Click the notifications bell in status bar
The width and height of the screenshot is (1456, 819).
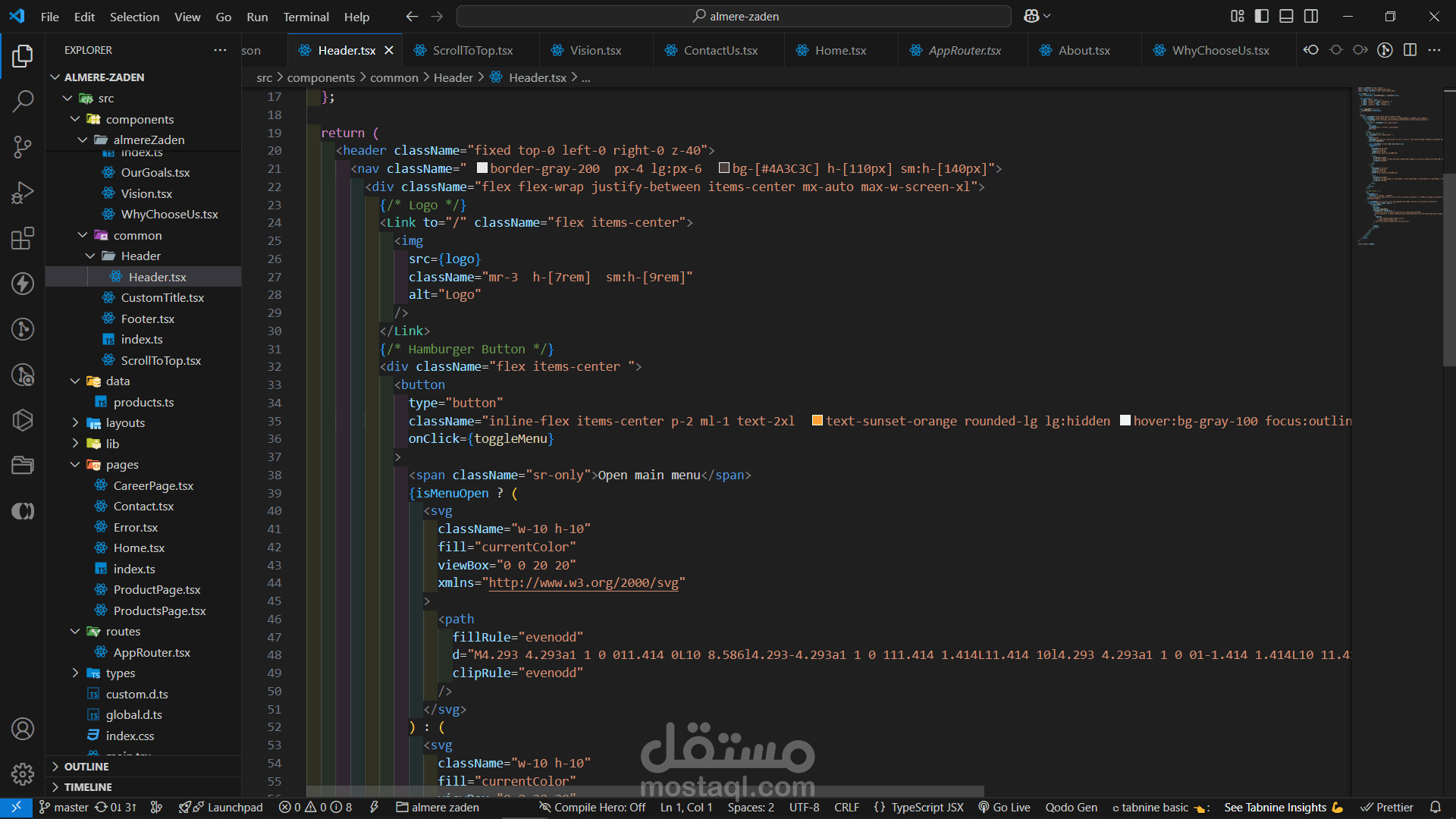[x=1435, y=807]
